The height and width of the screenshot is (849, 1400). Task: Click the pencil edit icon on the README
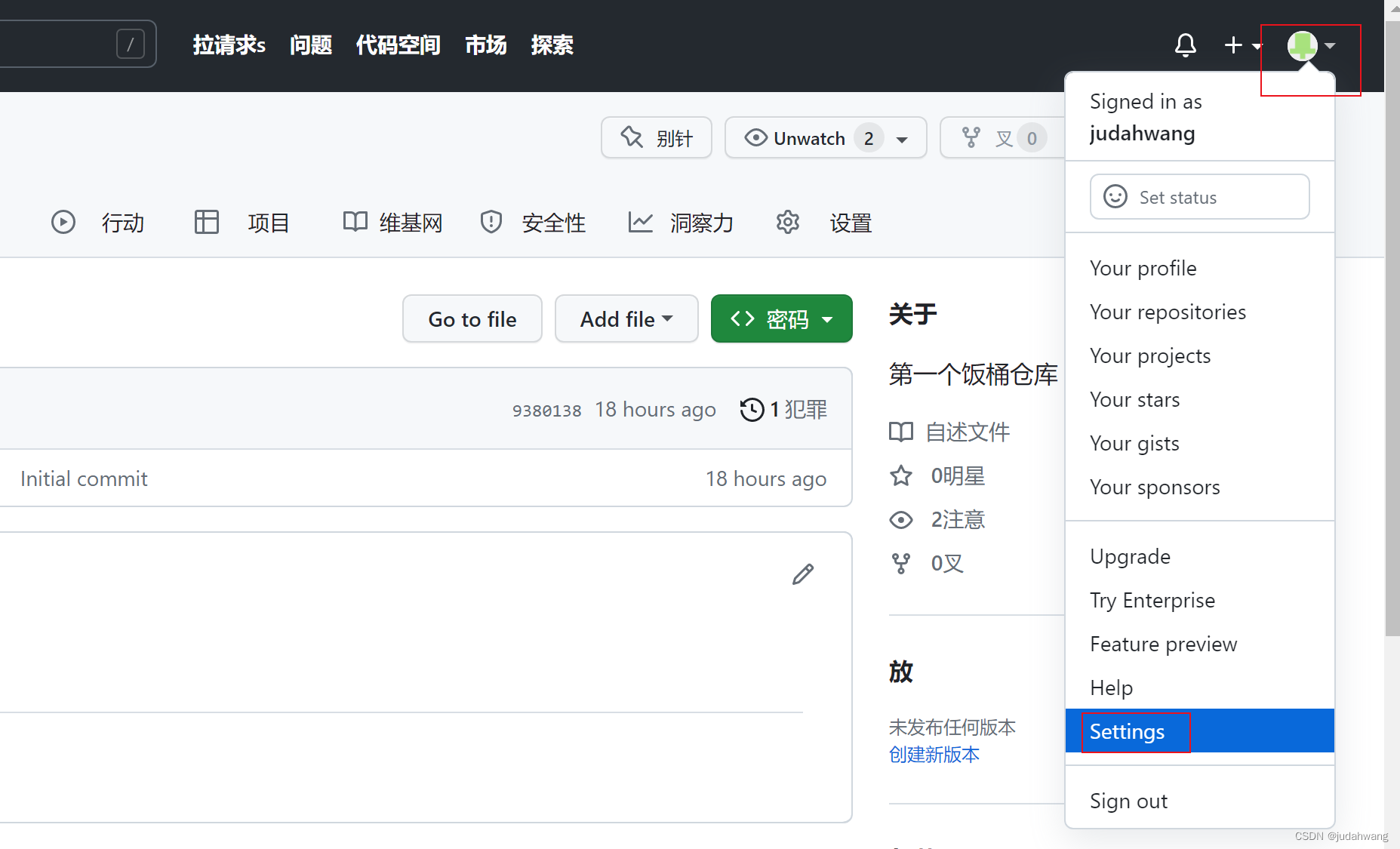803,574
